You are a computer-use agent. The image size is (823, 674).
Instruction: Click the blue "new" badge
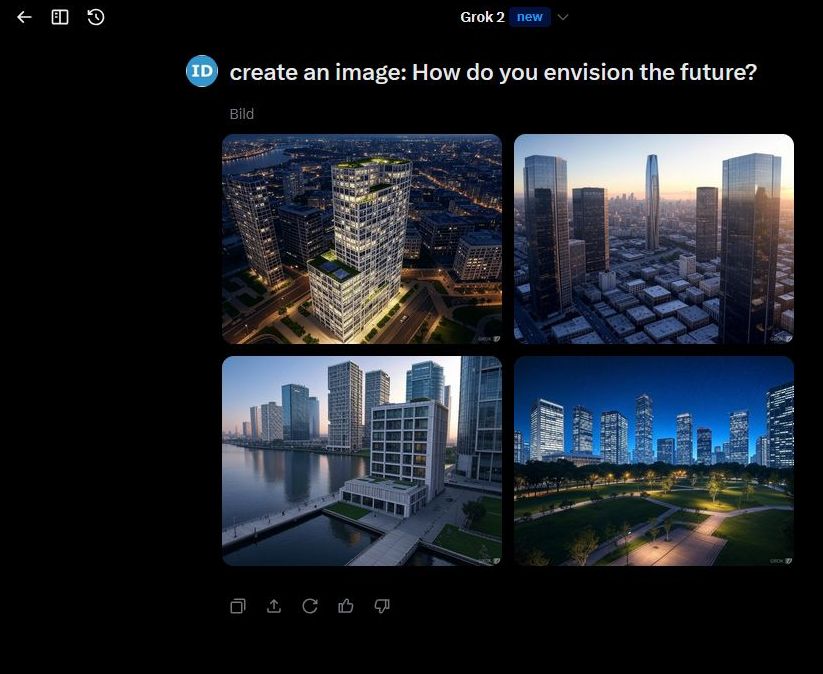pos(529,17)
